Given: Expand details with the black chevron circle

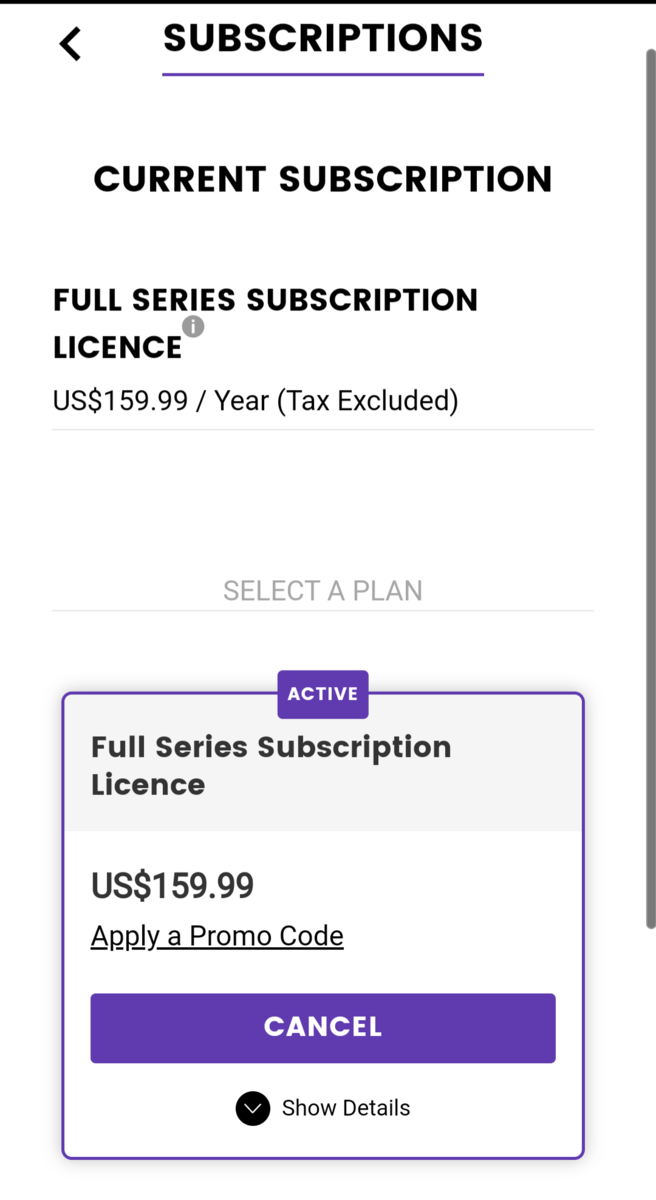Looking at the screenshot, I should (x=253, y=1108).
